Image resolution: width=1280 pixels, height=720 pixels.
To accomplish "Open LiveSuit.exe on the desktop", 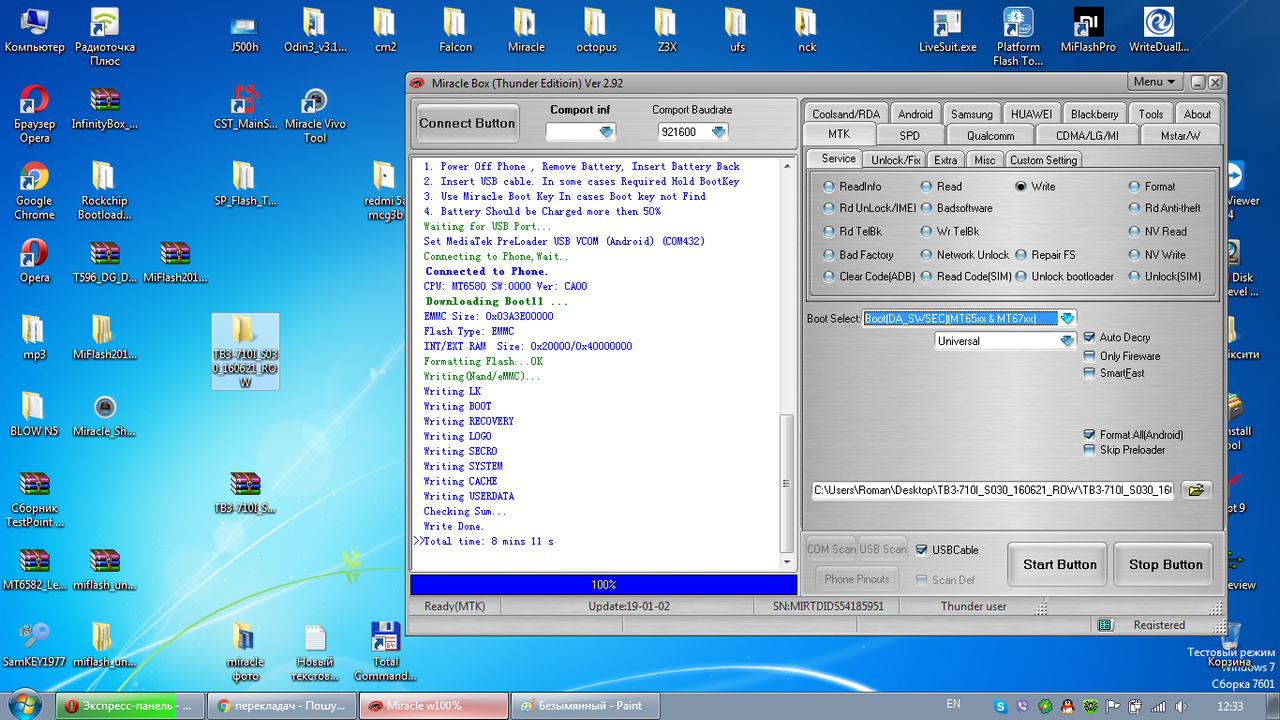I will [946, 25].
